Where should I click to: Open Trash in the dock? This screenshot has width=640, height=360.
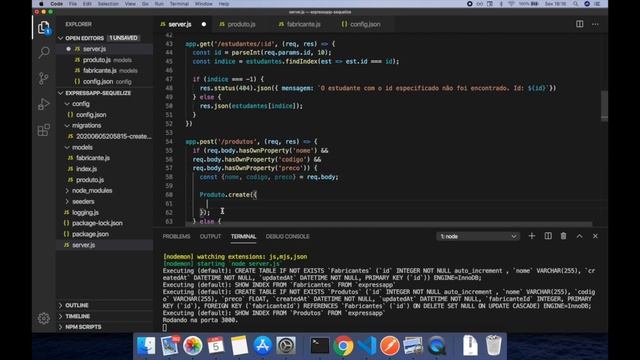point(493,345)
